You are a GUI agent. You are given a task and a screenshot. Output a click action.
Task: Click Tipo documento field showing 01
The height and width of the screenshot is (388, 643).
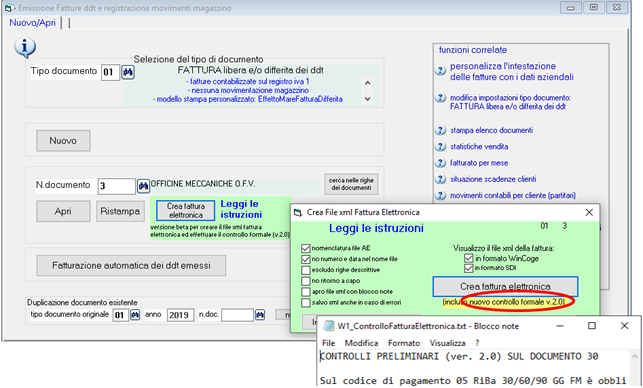point(110,72)
